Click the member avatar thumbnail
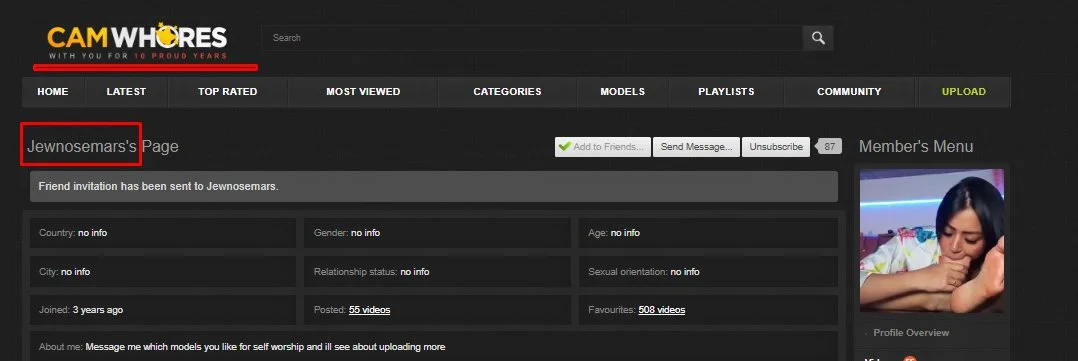 tap(932, 241)
